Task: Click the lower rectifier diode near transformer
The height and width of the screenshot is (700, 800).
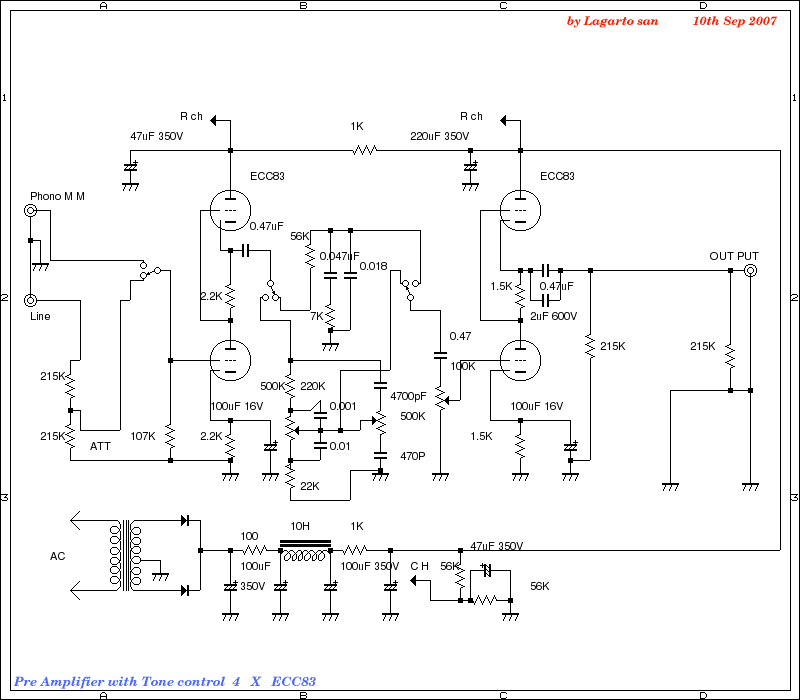Action: [185, 590]
